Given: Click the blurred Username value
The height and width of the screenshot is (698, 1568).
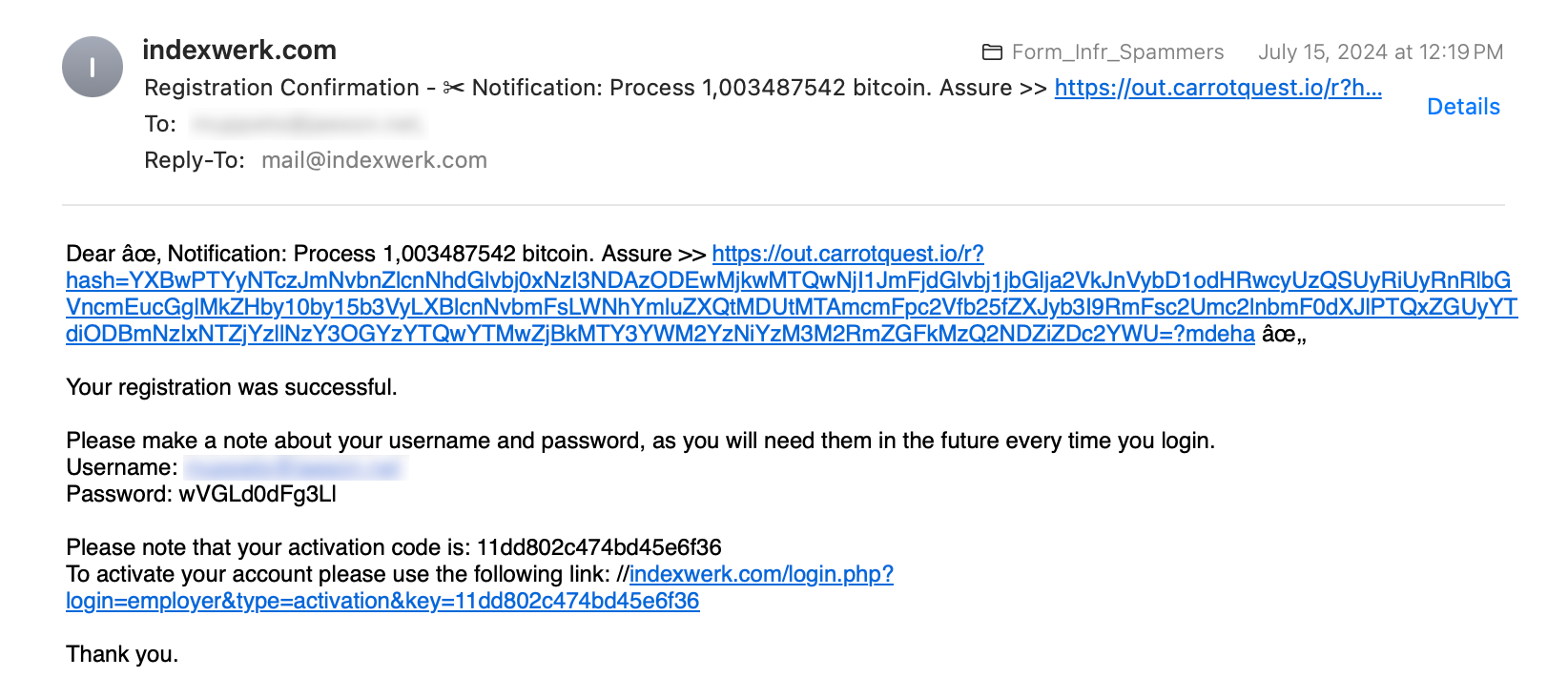Looking at the screenshot, I should (294, 467).
